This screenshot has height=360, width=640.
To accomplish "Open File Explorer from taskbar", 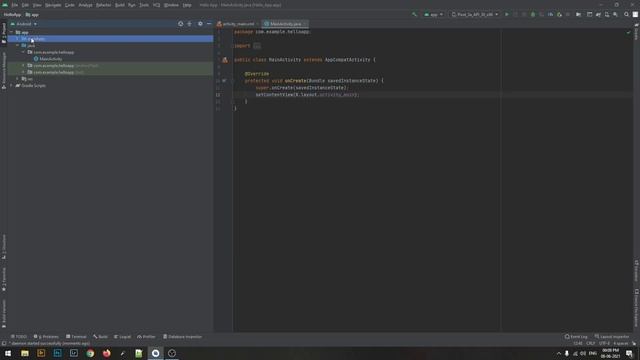I will (x=25, y=353).
